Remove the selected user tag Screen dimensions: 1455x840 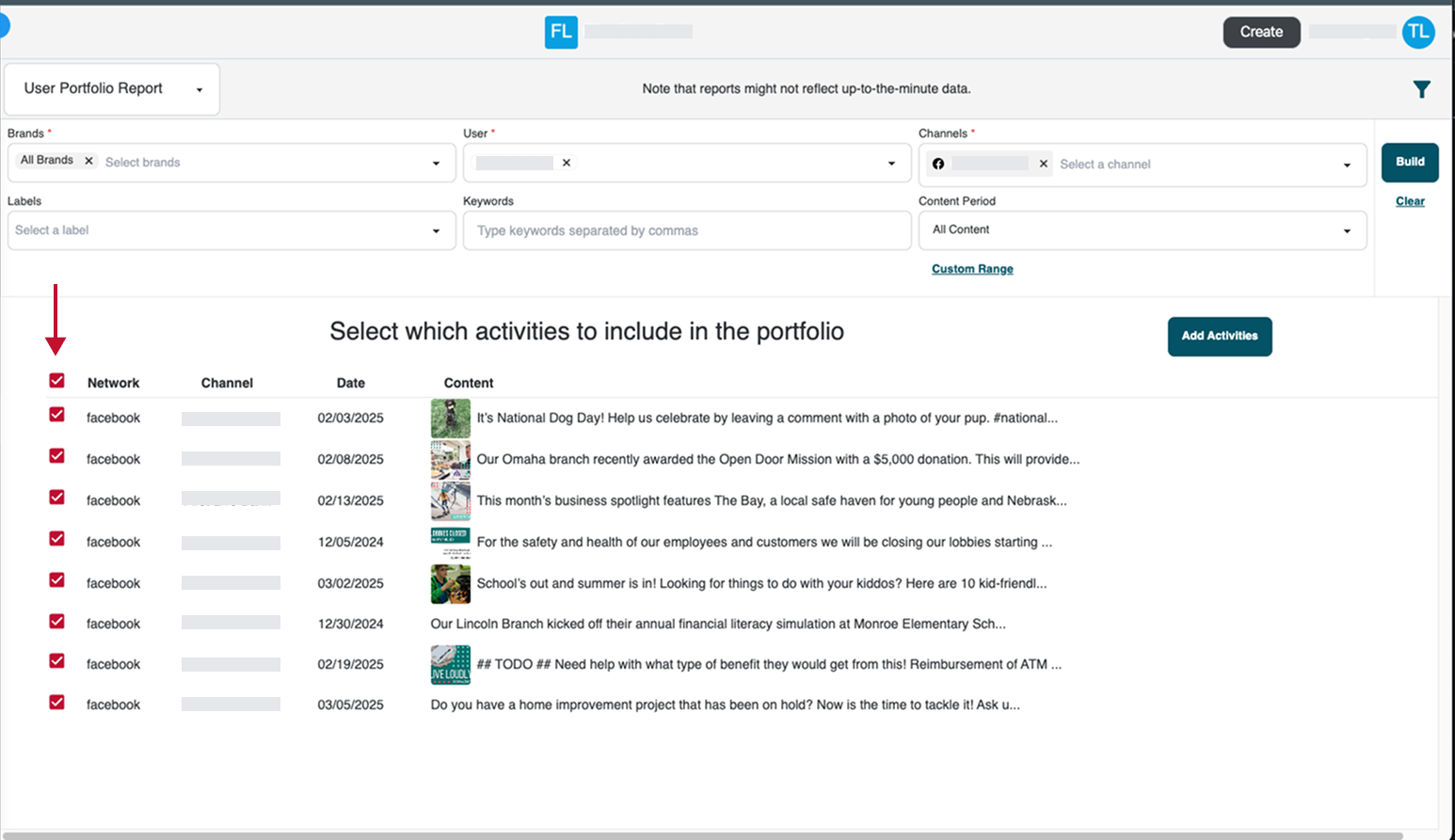pos(567,163)
